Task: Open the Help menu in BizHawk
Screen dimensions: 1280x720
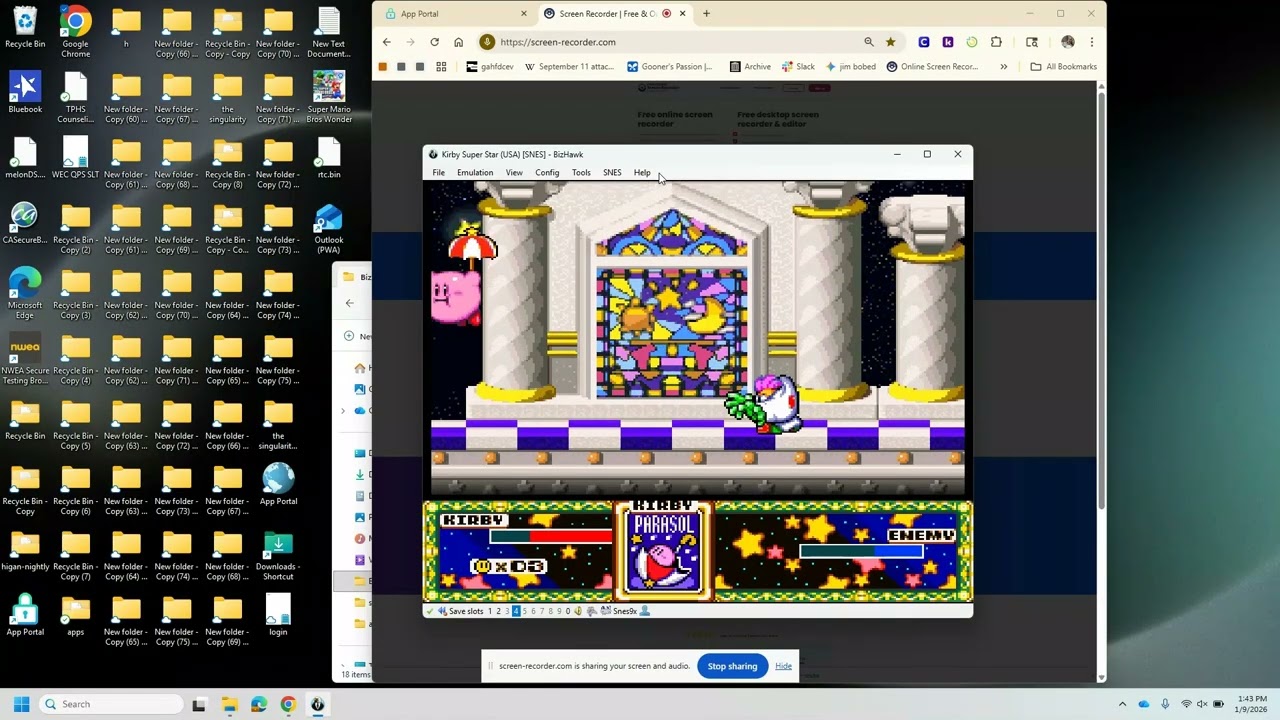Action: pyautogui.click(x=642, y=173)
